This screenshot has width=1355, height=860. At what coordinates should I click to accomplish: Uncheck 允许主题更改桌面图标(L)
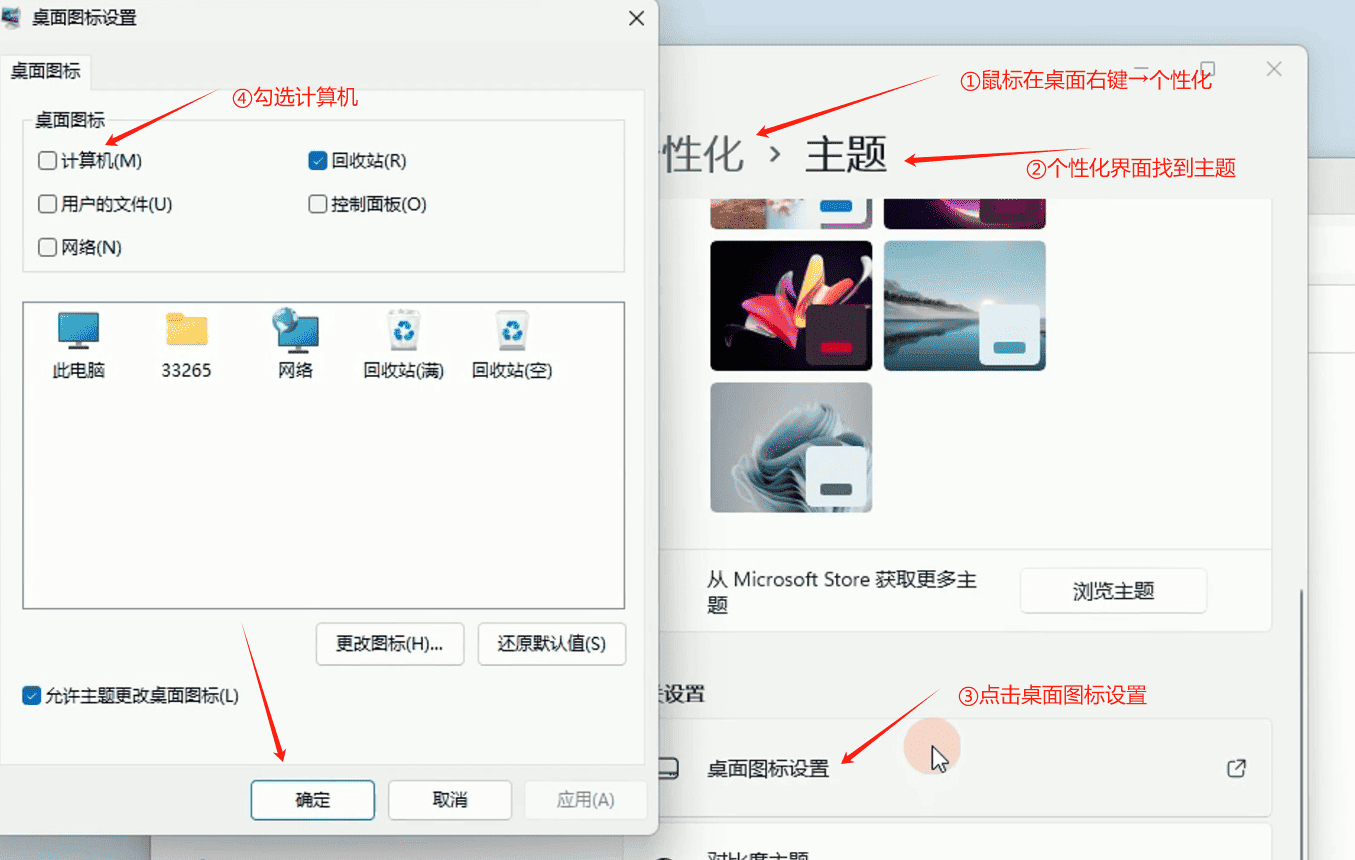click(x=29, y=695)
